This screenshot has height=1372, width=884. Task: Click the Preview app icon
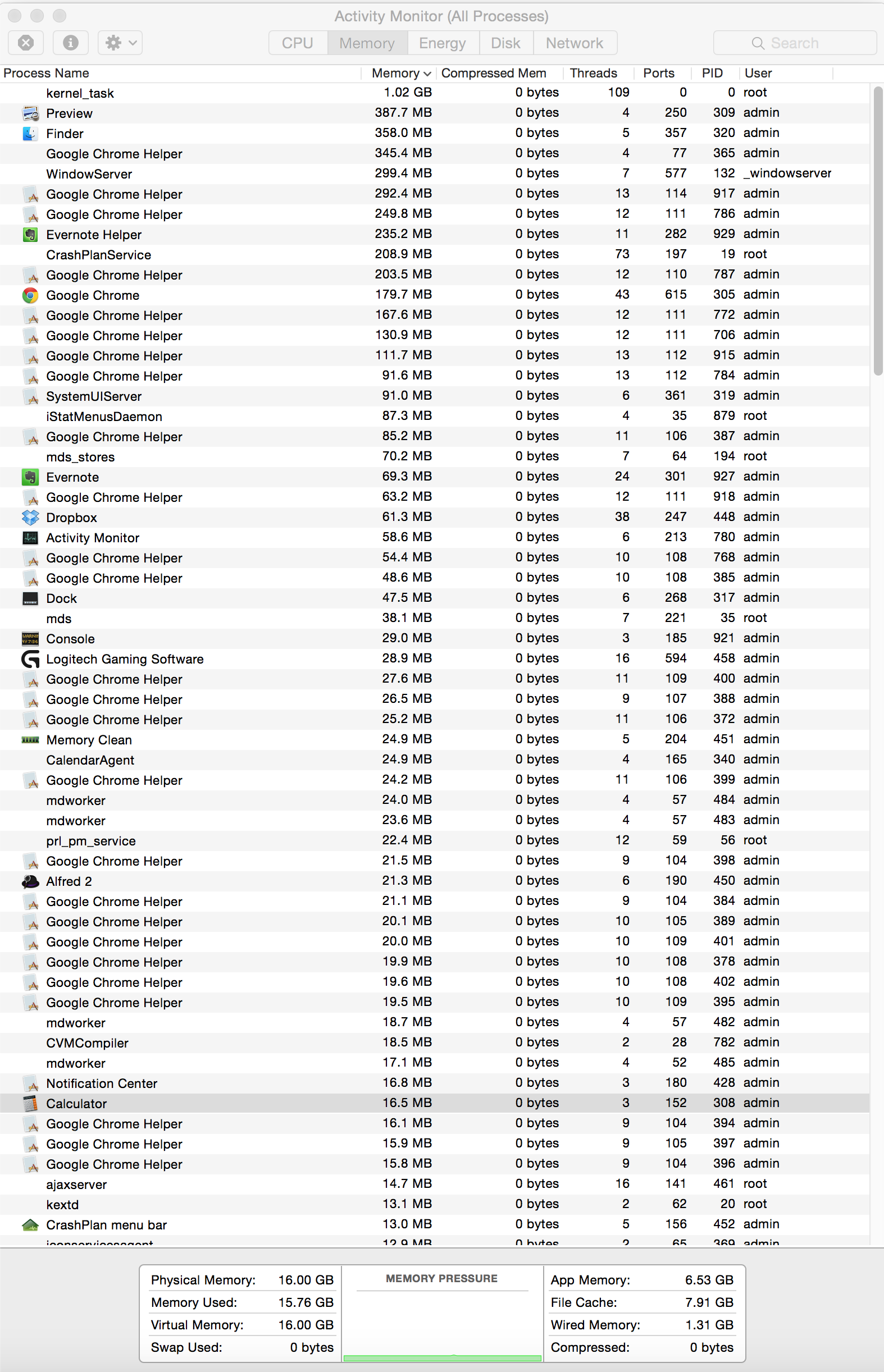(30, 113)
